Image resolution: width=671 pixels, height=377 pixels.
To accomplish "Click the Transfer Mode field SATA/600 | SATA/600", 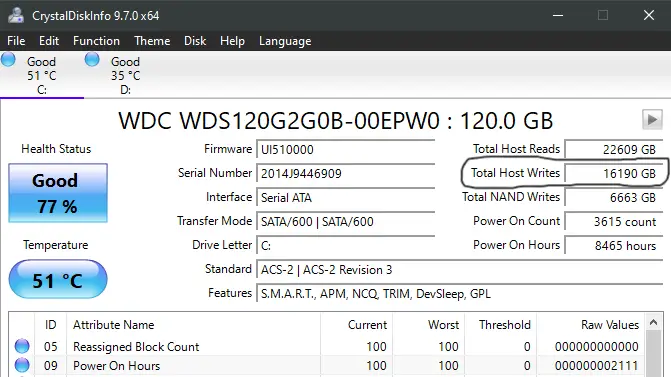I will 346,222.
